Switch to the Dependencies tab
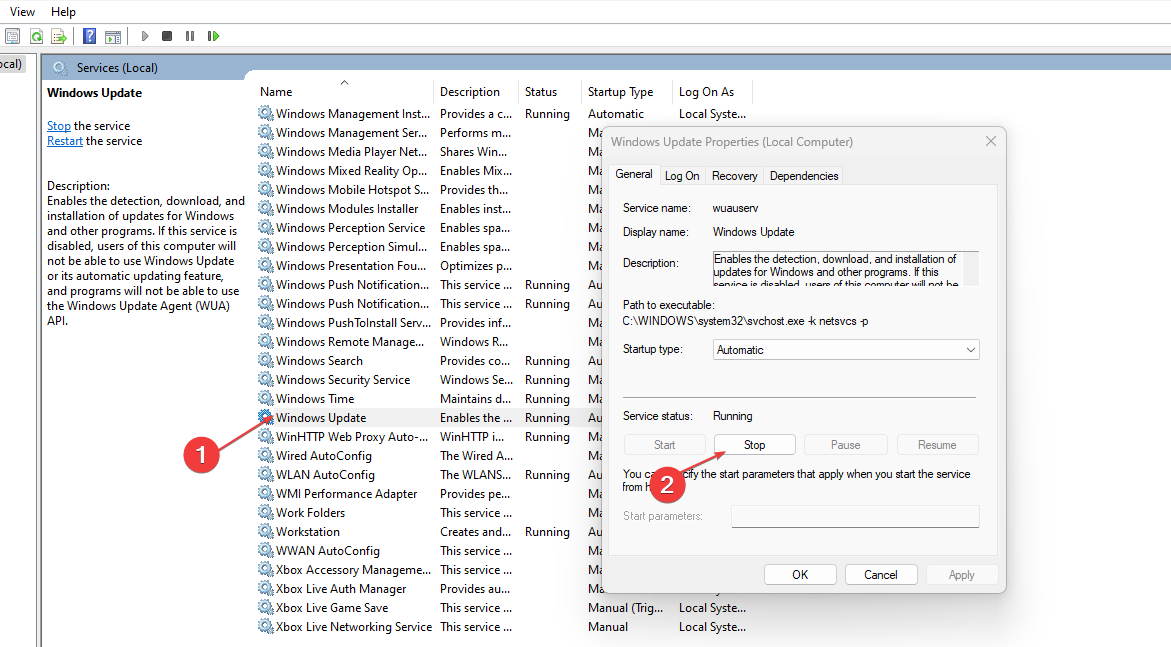 pyautogui.click(x=804, y=176)
